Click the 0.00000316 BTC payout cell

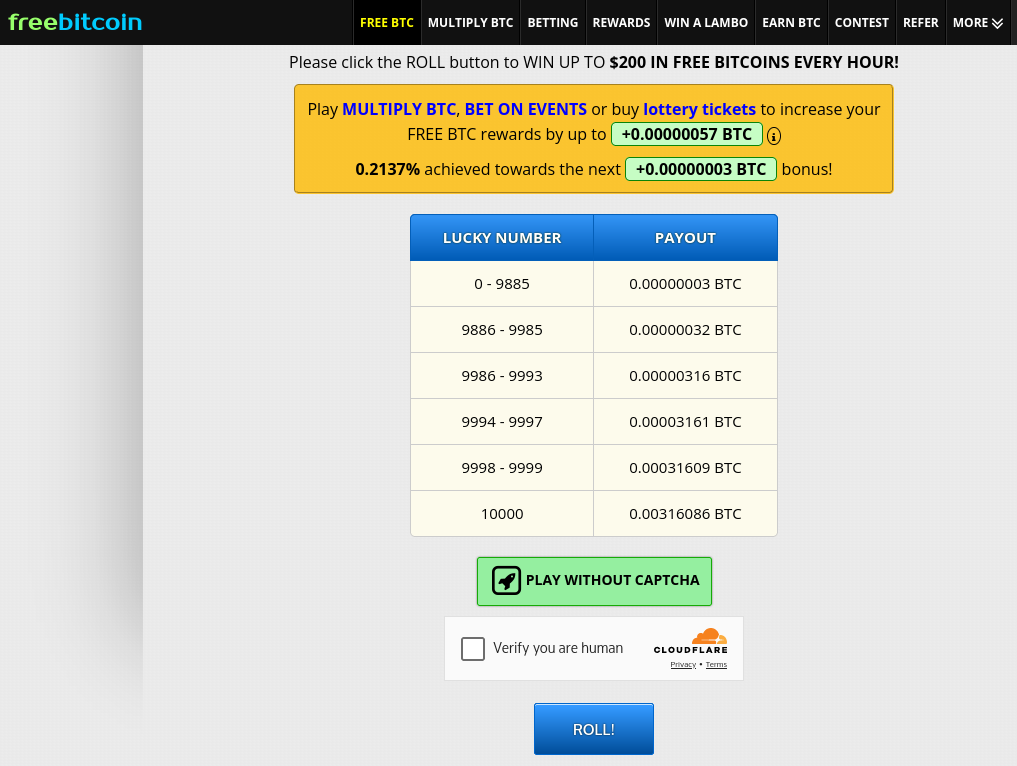click(x=686, y=376)
